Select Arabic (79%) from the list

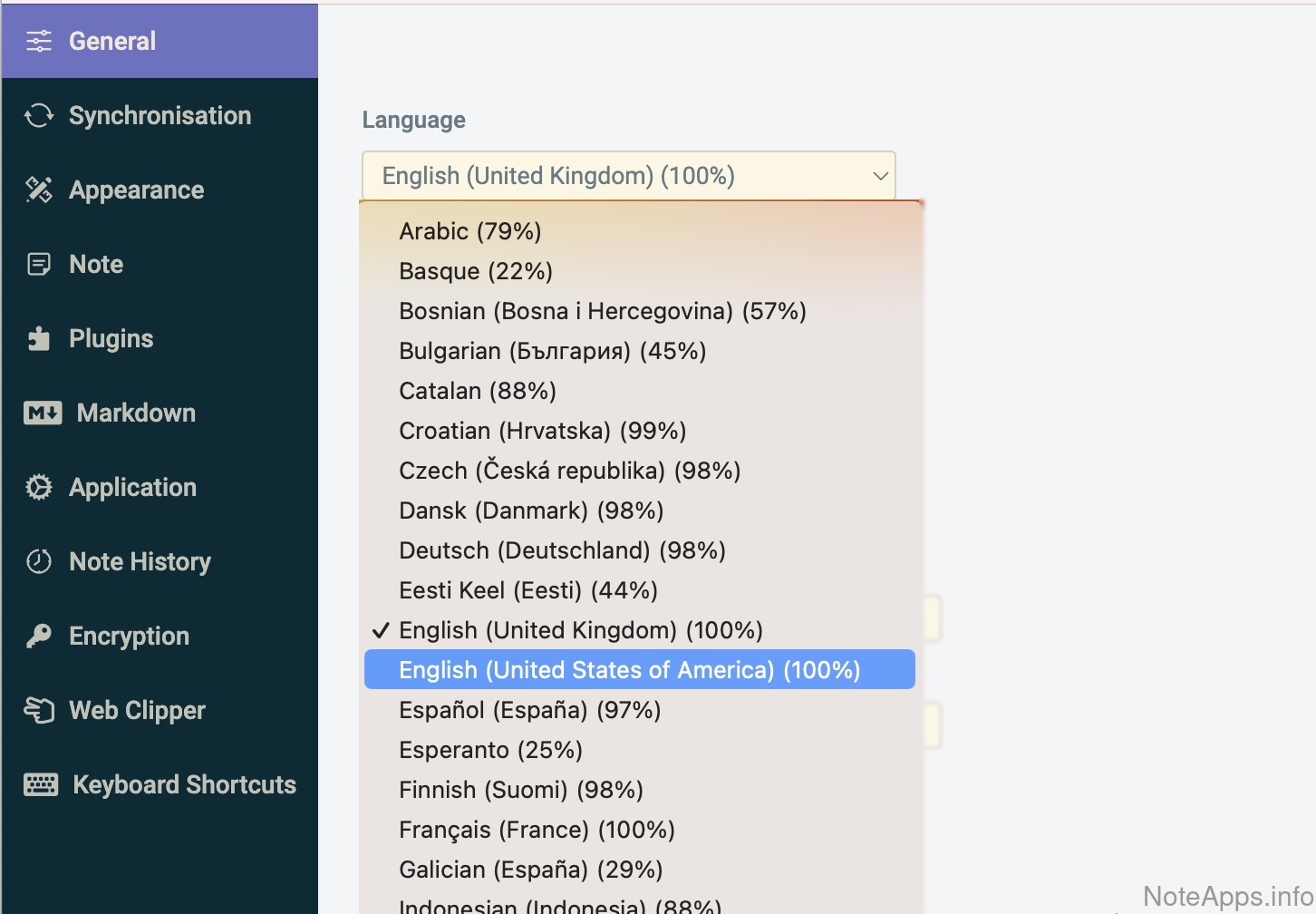coord(469,231)
